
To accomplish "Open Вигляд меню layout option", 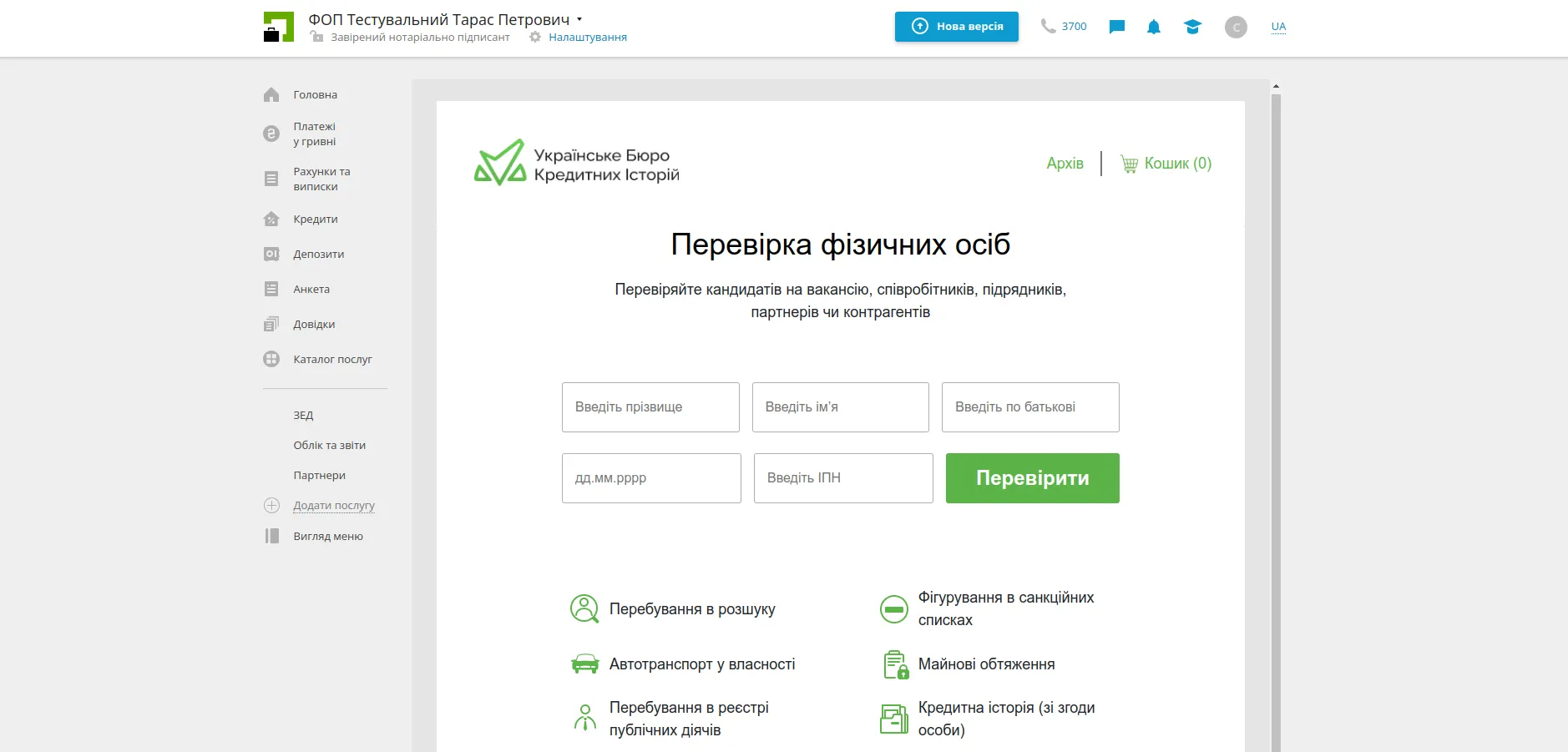I will coord(327,536).
